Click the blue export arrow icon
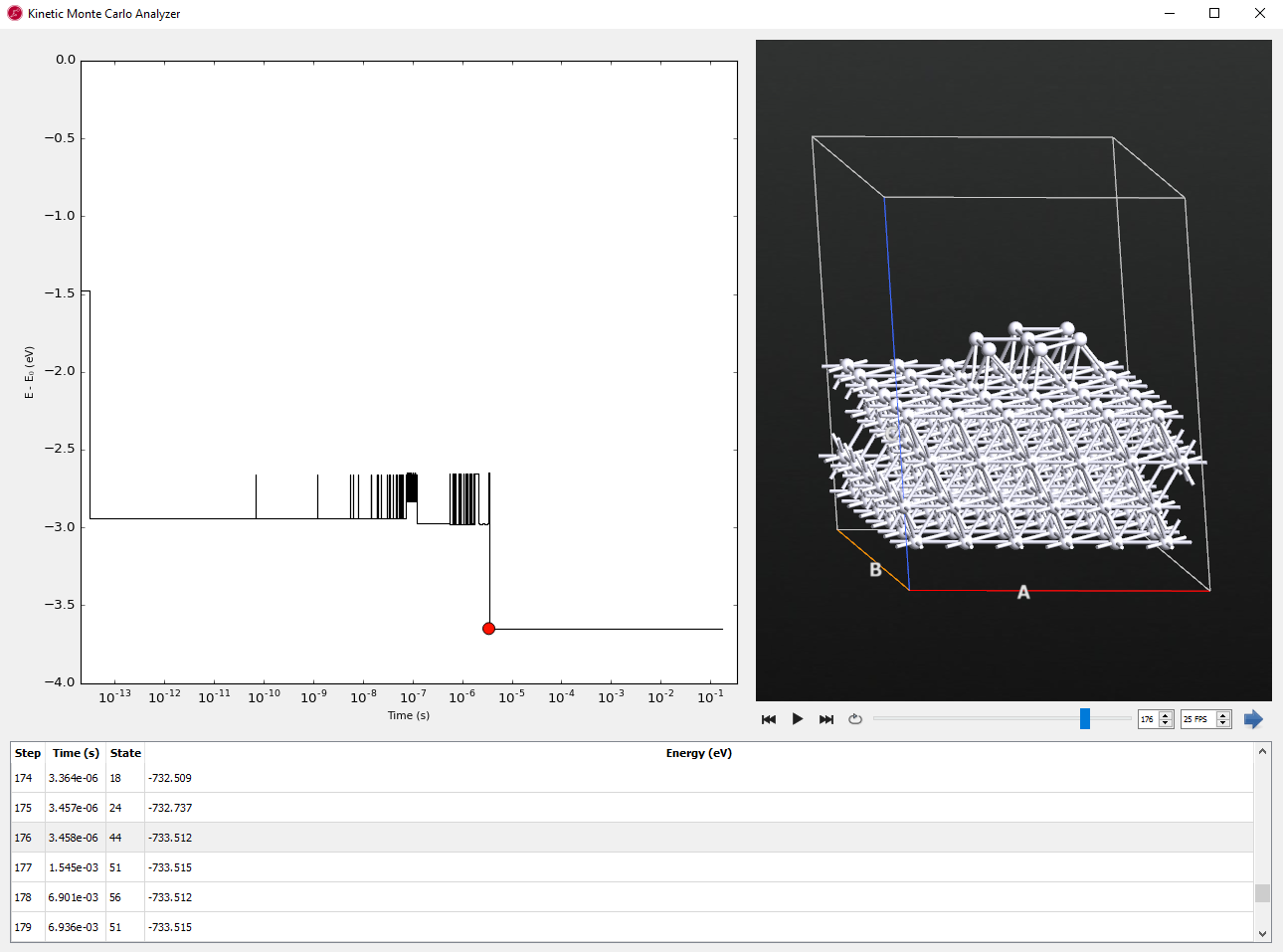 coord(1253,719)
